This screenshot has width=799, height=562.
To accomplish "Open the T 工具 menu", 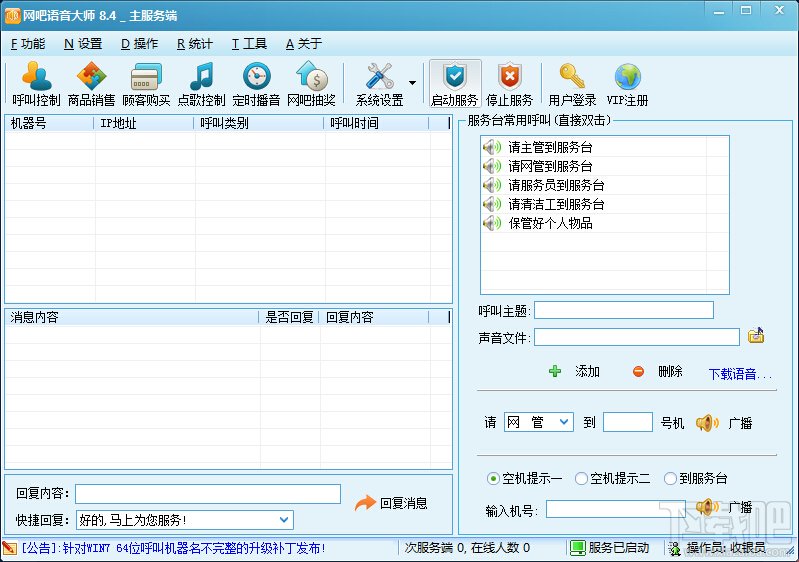I will point(249,44).
